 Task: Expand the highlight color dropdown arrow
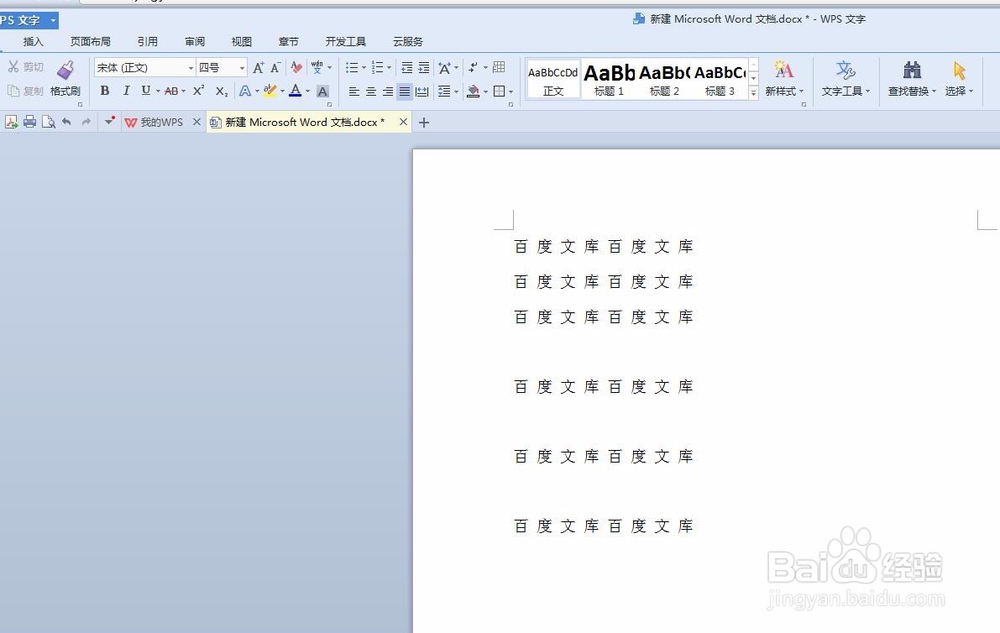(282, 91)
